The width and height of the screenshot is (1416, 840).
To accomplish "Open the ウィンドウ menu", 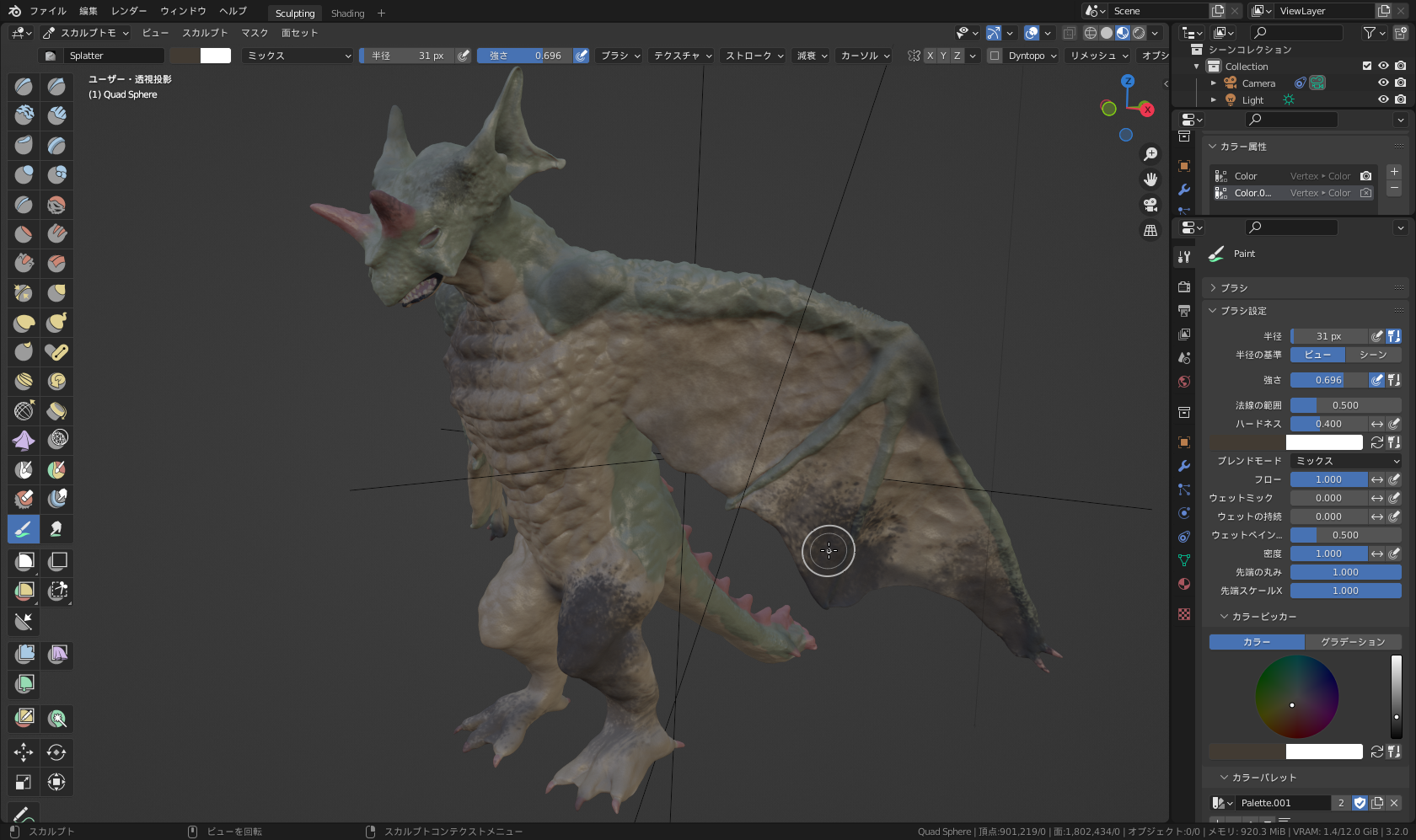I will 183,11.
